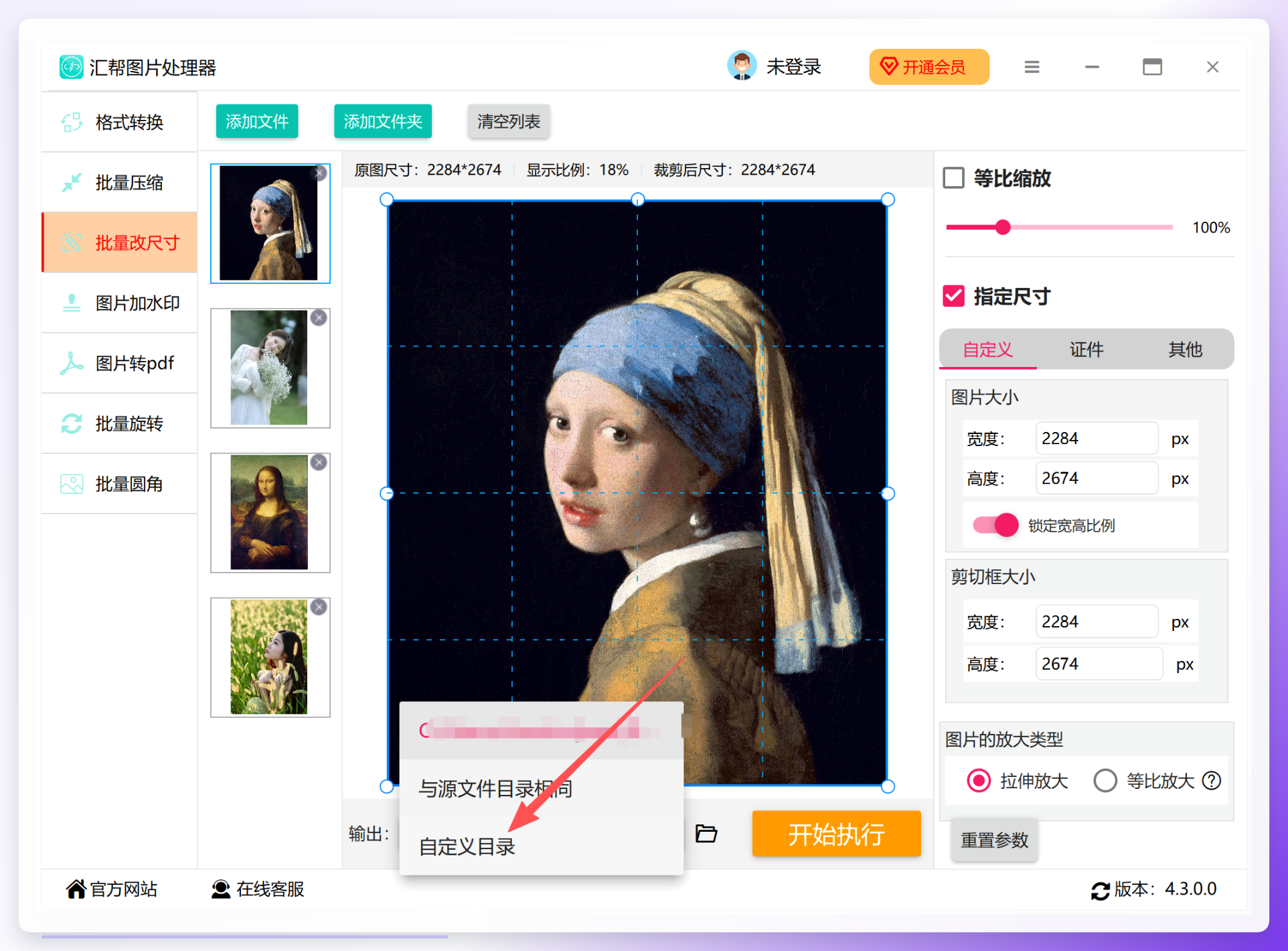The width and height of the screenshot is (1288, 951).
Task: Open the 格式转换 format conversion module
Action: pyautogui.click(x=119, y=122)
